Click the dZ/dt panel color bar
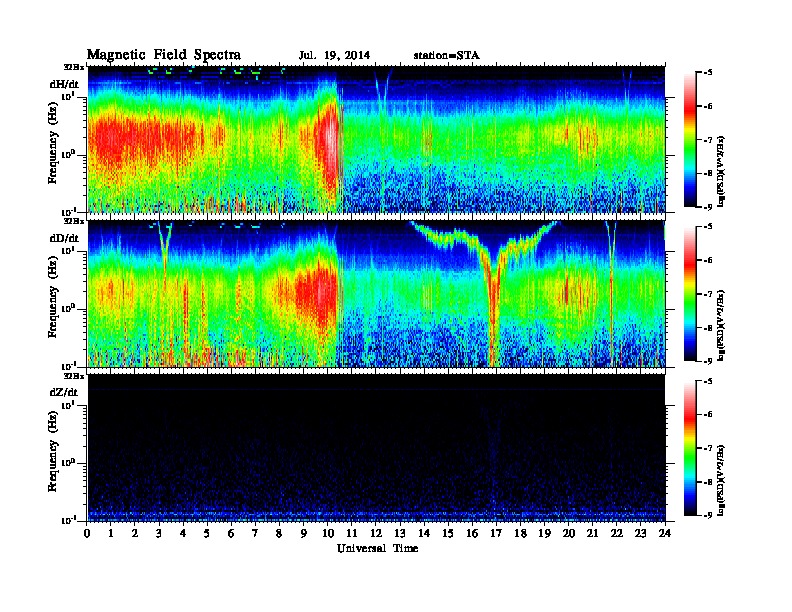 690,448
